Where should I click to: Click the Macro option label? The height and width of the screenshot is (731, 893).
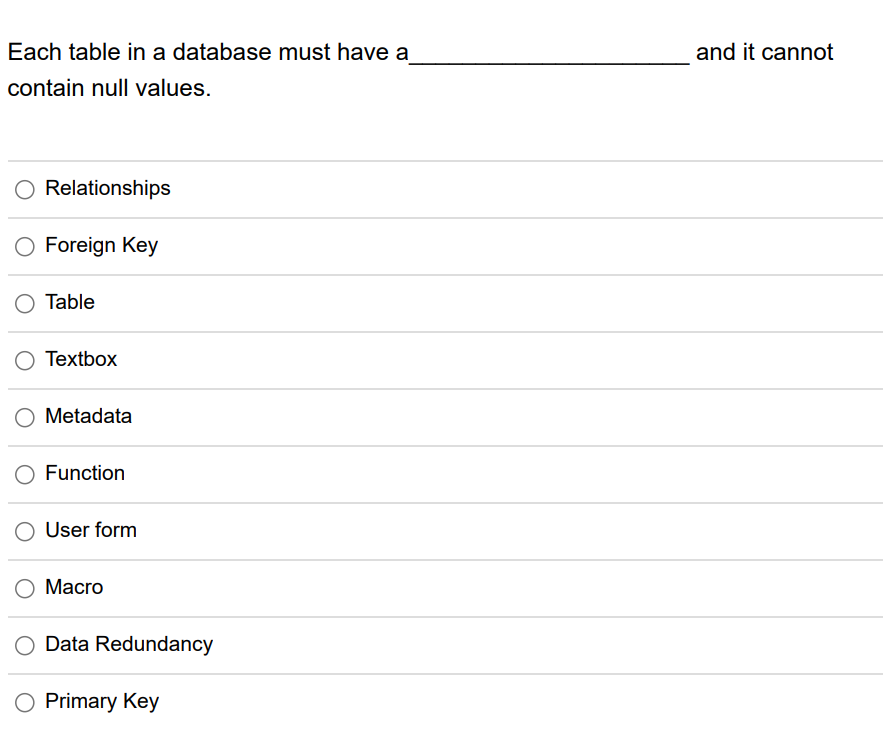pos(74,588)
